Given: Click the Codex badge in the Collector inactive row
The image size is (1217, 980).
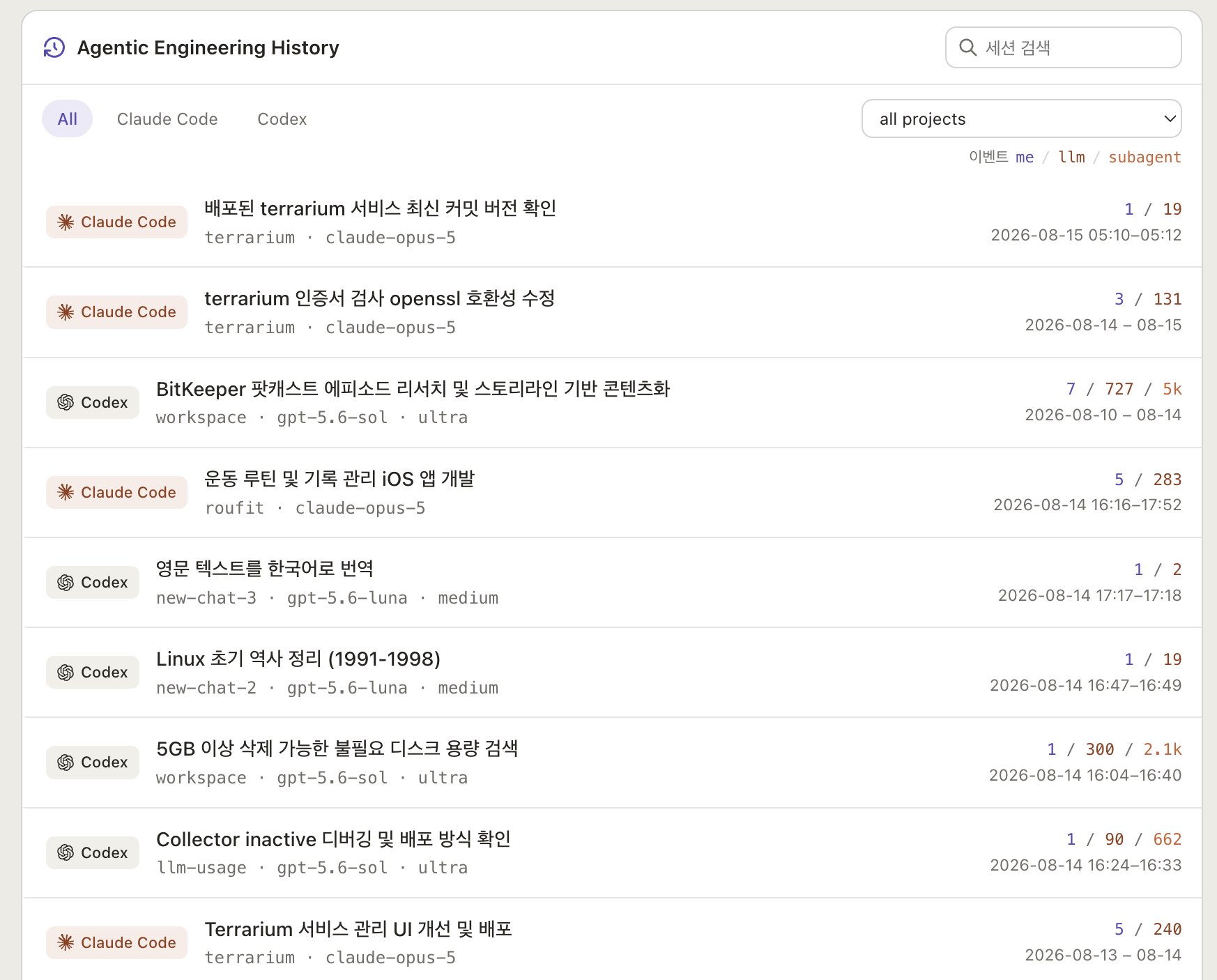Looking at the screenshot, I should 93,852.
